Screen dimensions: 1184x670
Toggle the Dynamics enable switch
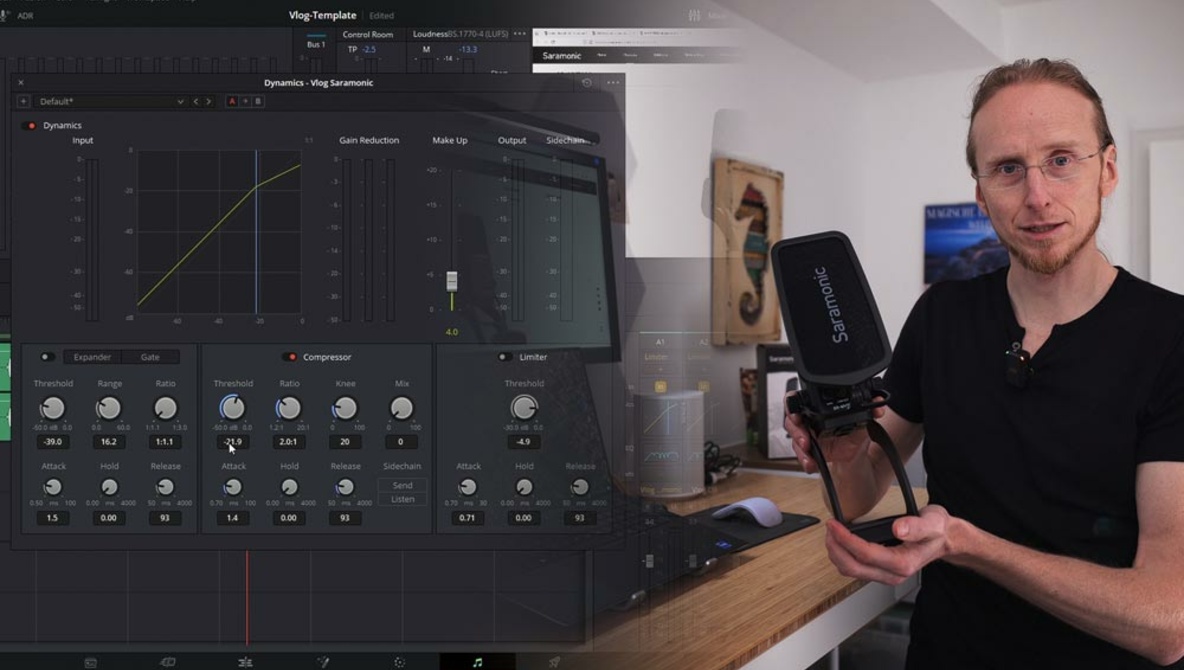pos(29,125)
